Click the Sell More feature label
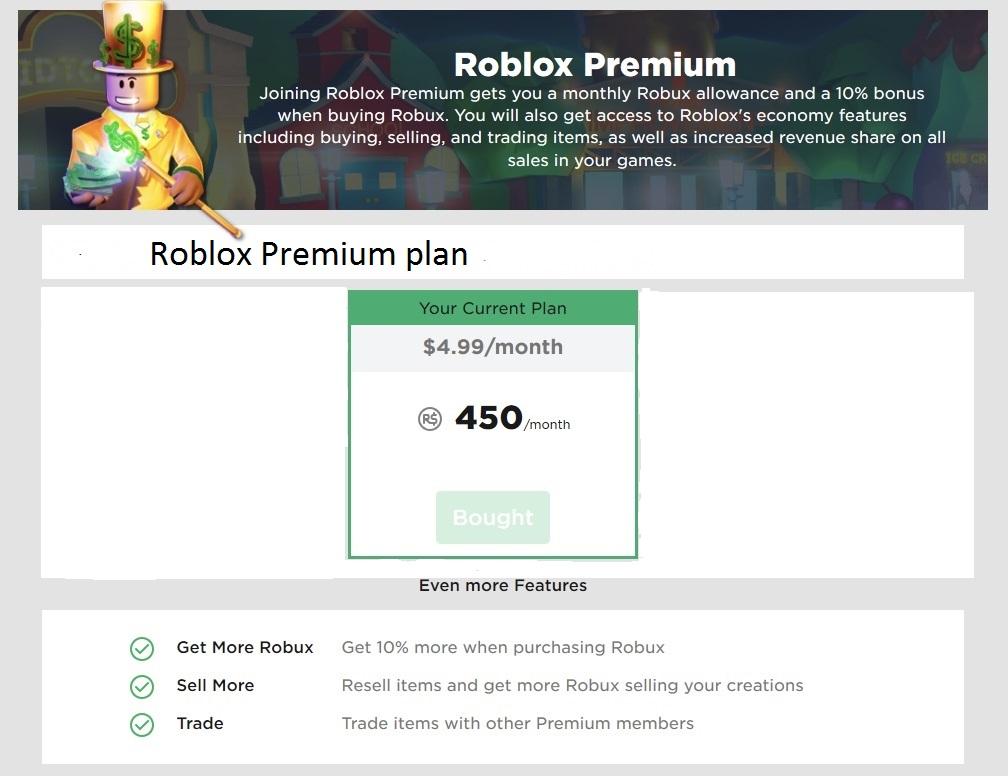Viewport: 1008px width, 776px height. 215,685
